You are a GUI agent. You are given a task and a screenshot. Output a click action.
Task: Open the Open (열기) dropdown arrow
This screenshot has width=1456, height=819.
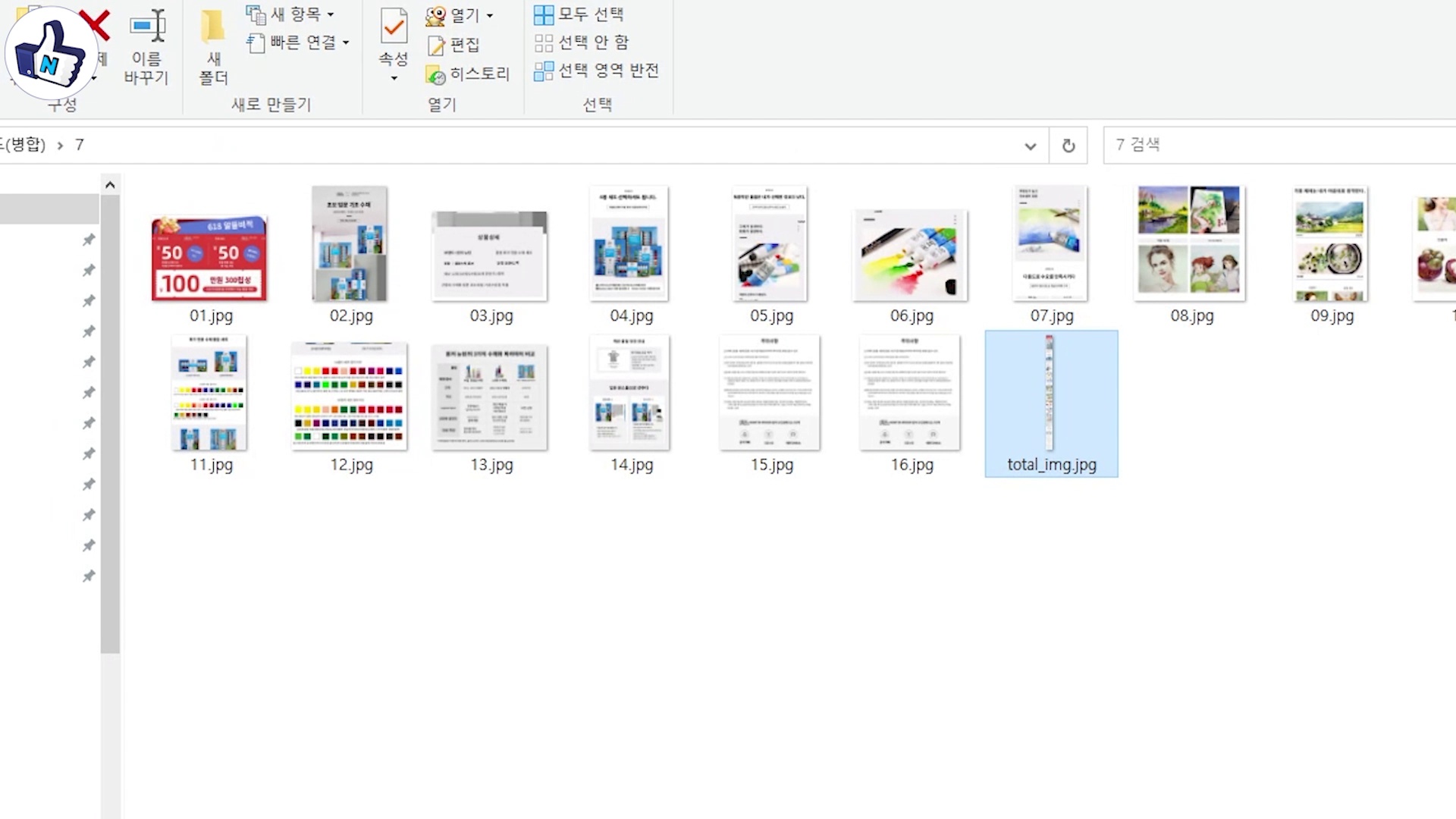(490, 16)
